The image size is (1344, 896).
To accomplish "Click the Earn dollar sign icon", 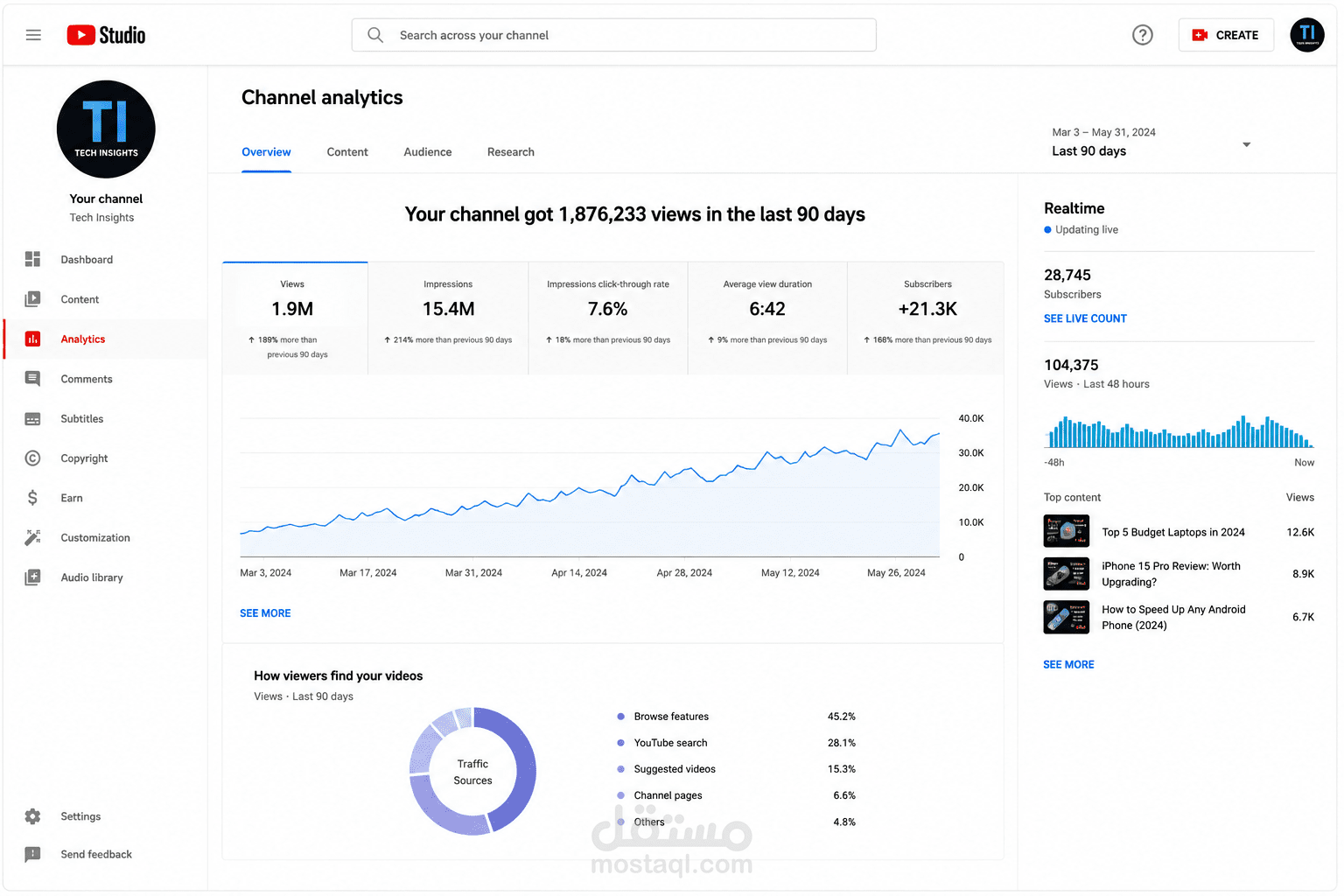I will (32, 498).
